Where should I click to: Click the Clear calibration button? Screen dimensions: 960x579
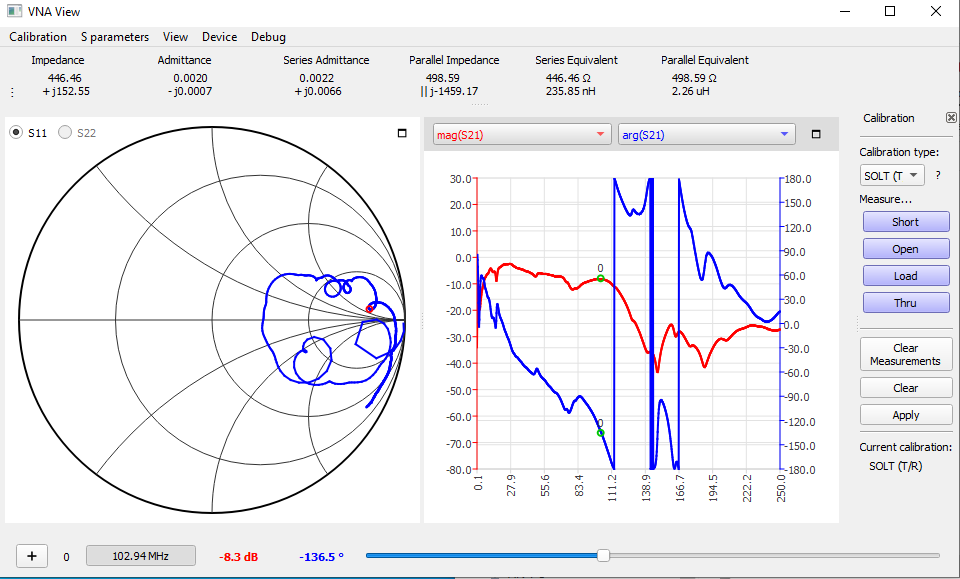906,388
